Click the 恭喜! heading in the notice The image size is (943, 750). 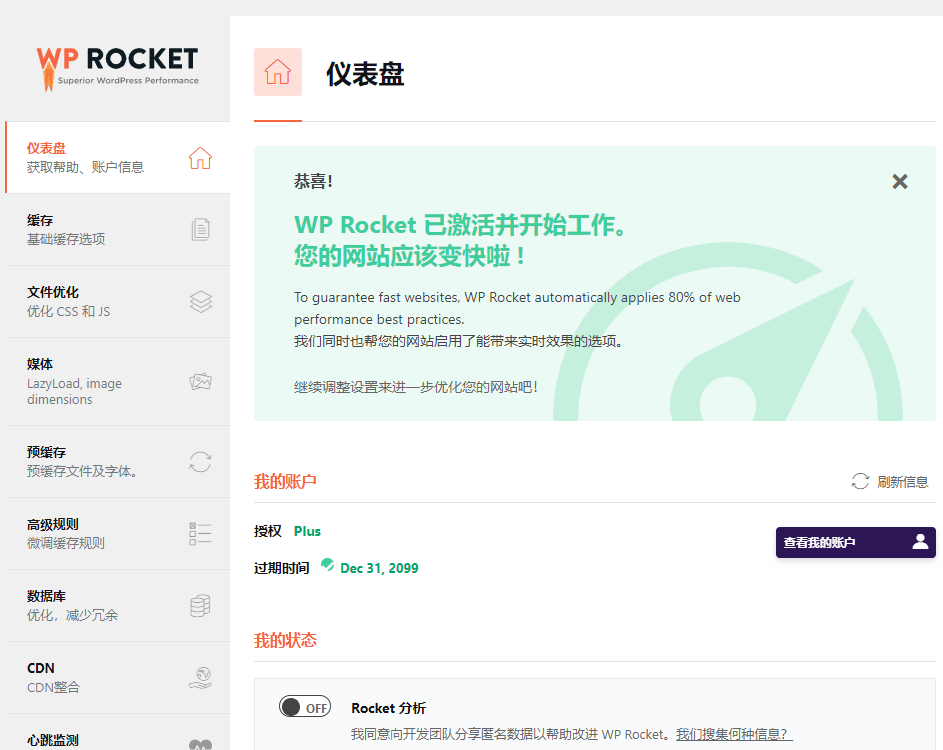click(x=313, y=181)
